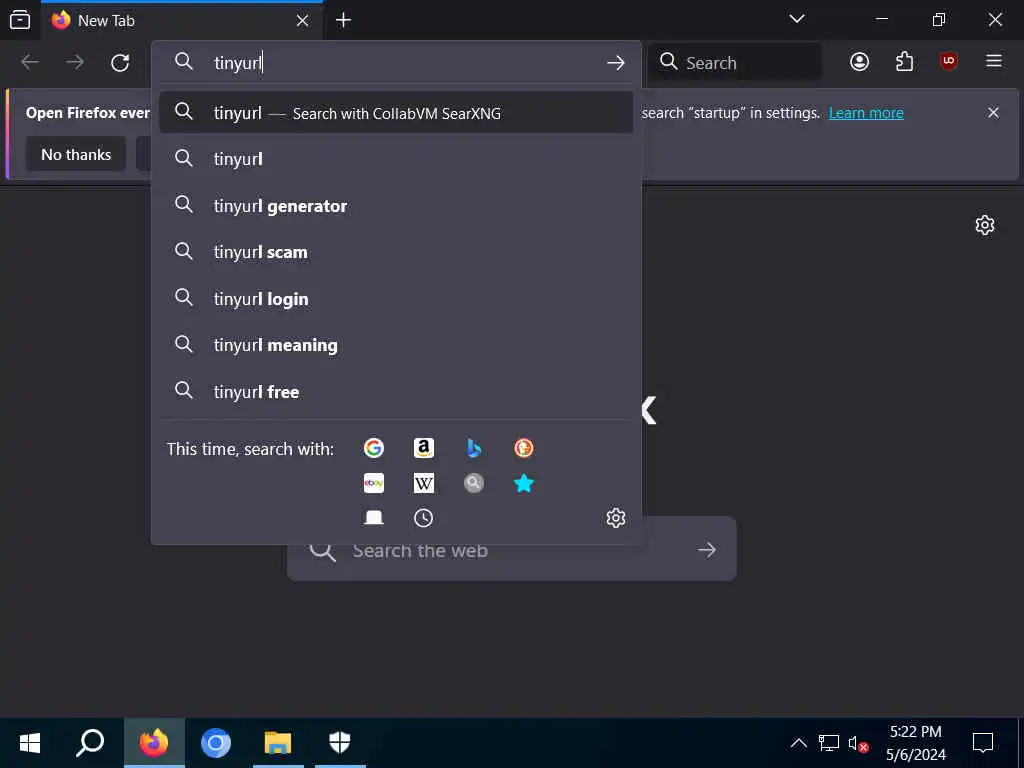Open the Learn more link

(x=866, y=113)
